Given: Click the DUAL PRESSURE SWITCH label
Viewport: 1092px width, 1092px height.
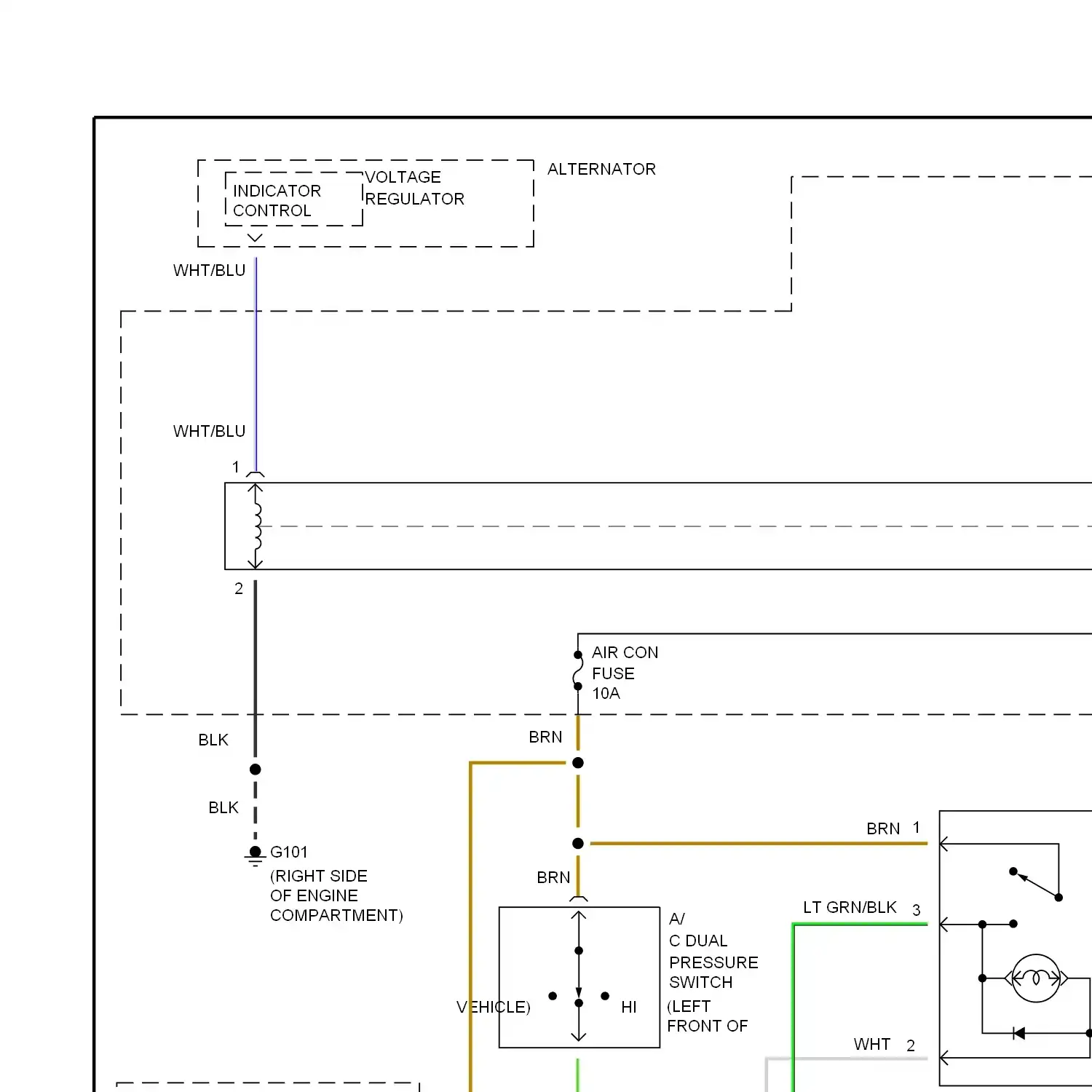Looking at the screenshot, I should tap(713, 951).
